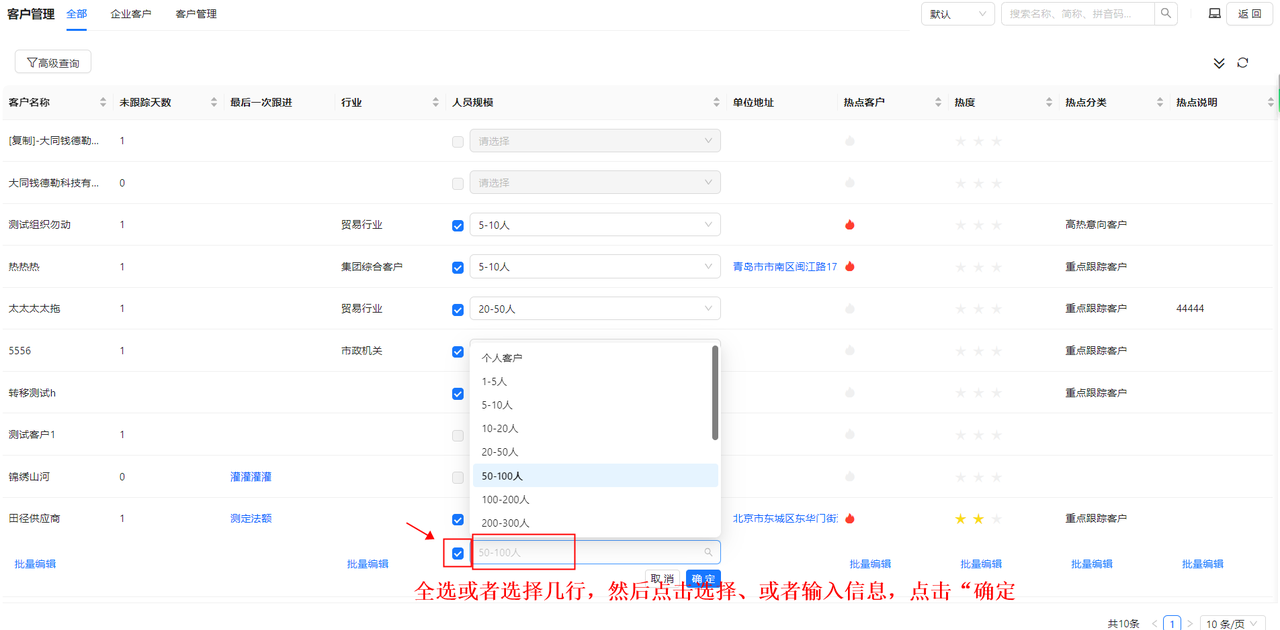Click the sort arrows on 热度 column
The image size is (1280, 630).
point(1049,103)
